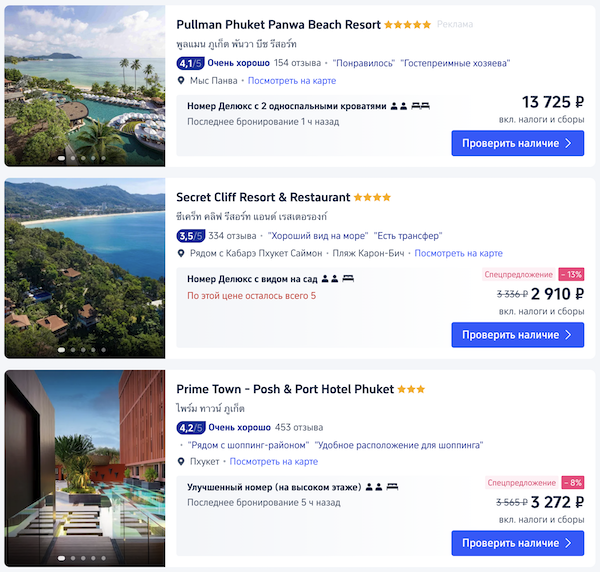The height and width of the screenshot is (572, 600).
Task: Open the Pullman Phuket Panwa Beach Resort title
Action: [x=278, y=25]
